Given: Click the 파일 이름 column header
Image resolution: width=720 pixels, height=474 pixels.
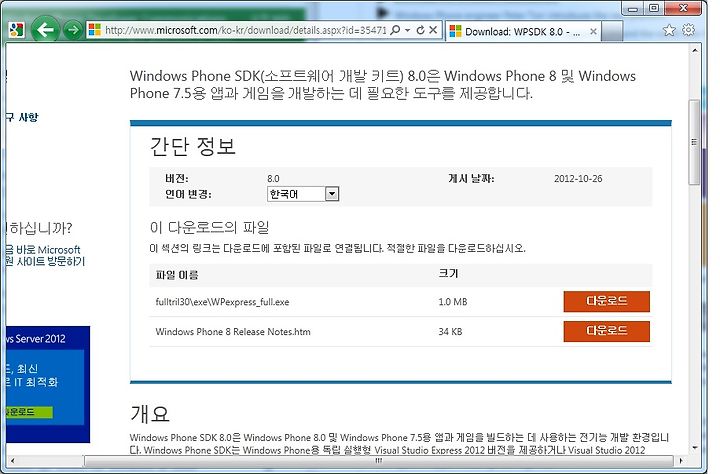Looking at the screenshot, I should tap(177, 275).
